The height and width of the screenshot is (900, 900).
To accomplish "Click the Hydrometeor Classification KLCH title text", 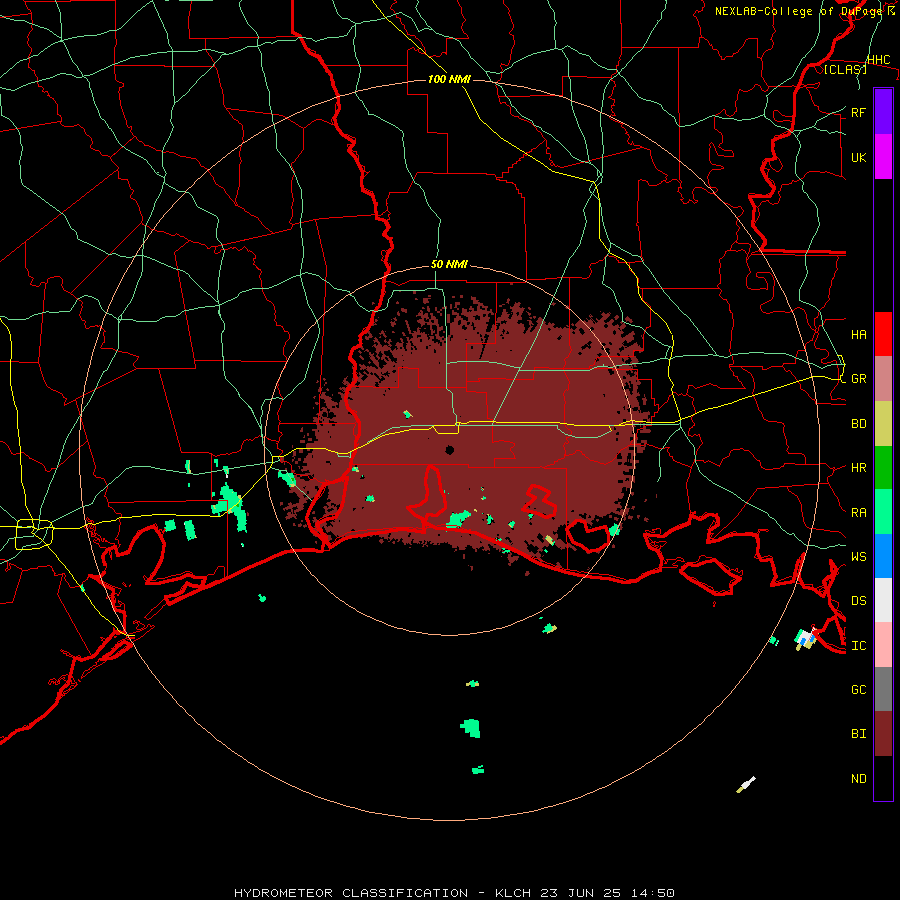I will 454,893.
